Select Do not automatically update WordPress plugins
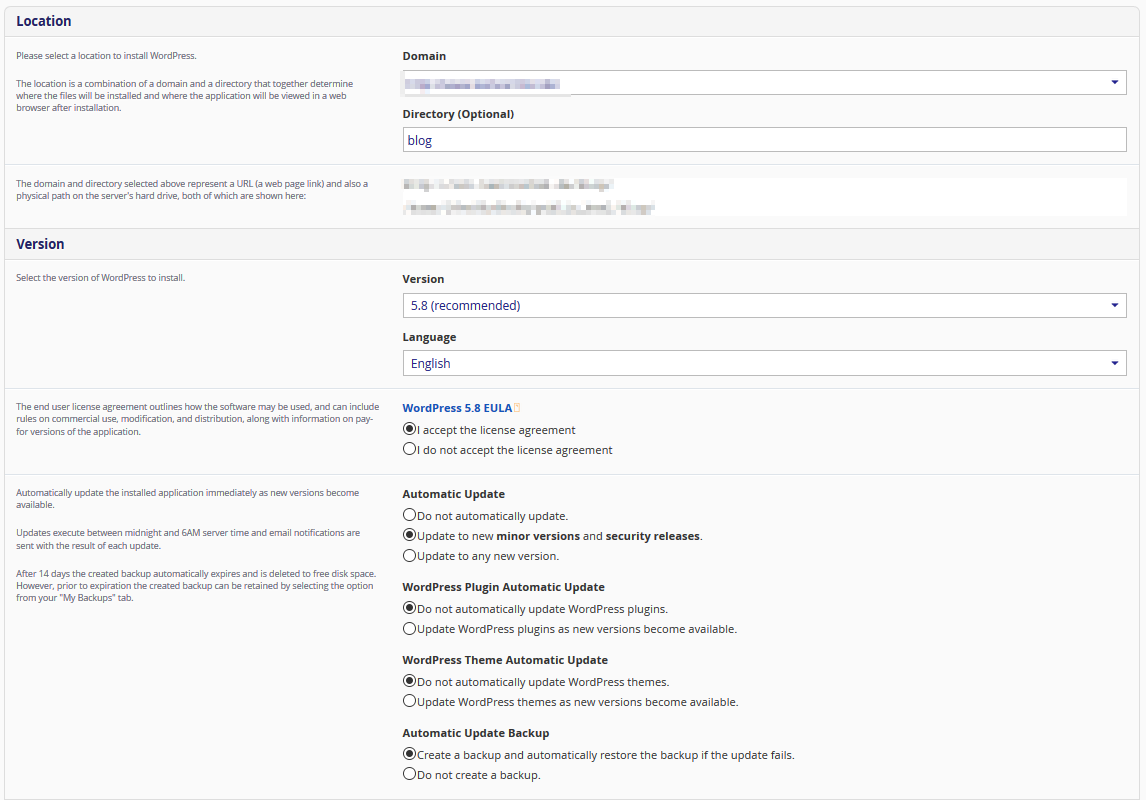The height and width of the screenshot is (800, 1146). [409, 608]
